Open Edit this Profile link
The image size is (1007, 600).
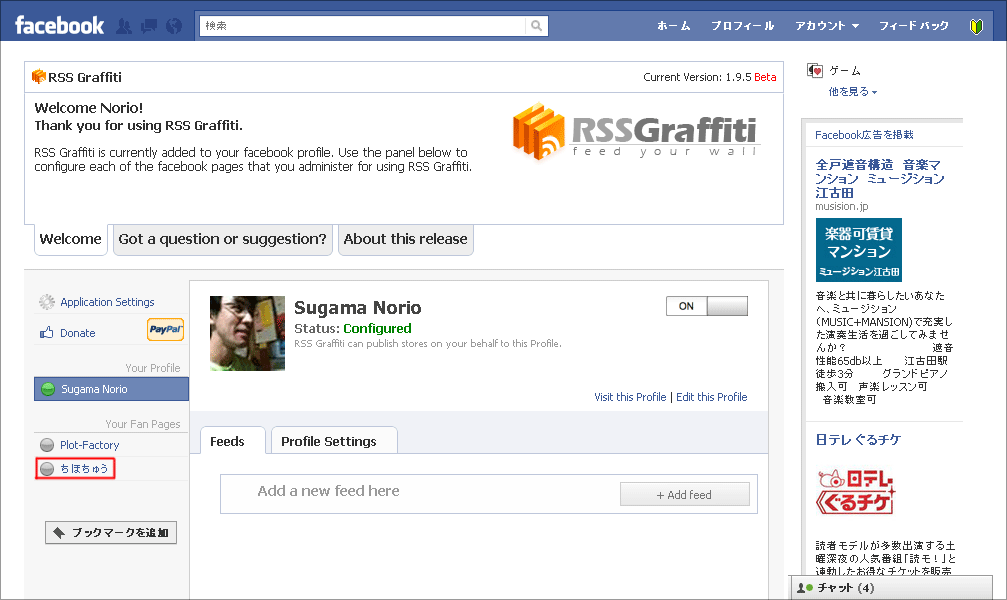coord(712,397)
